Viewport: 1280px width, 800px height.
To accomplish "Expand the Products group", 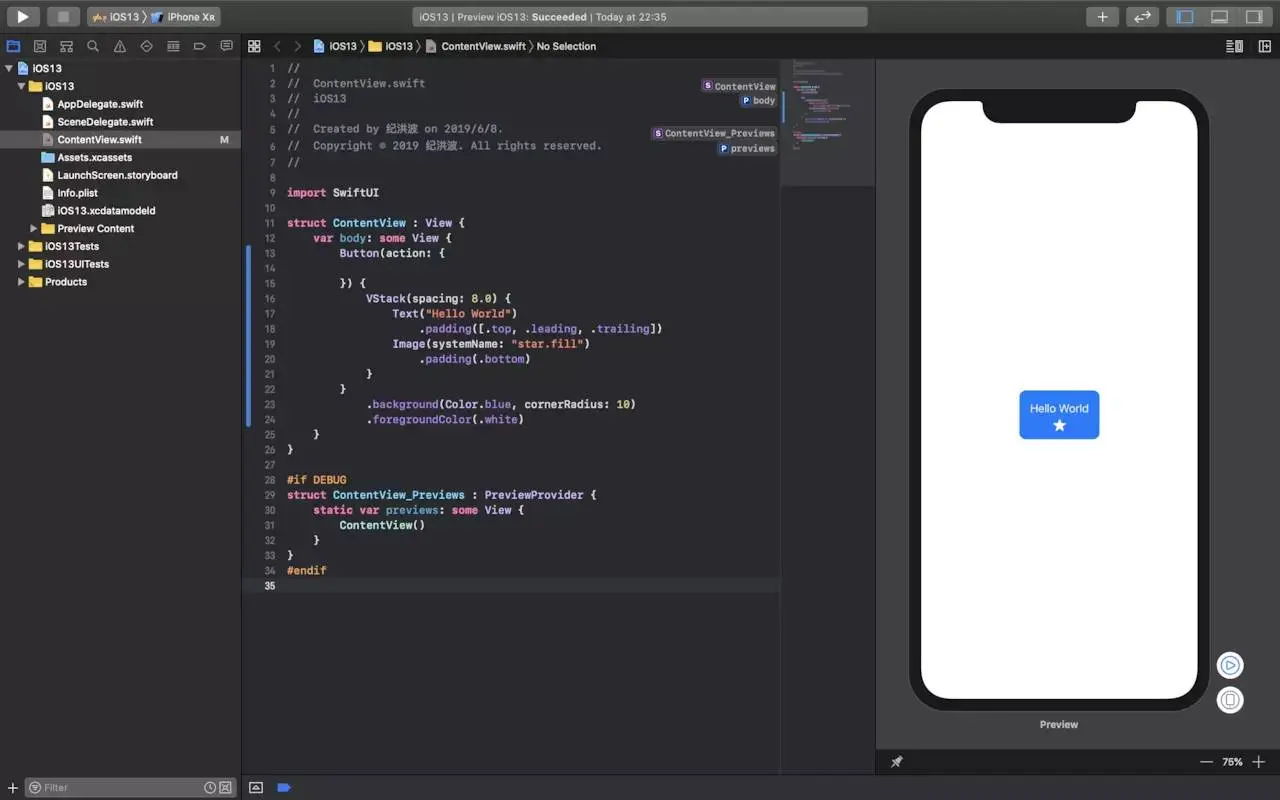I will [21, 282].
